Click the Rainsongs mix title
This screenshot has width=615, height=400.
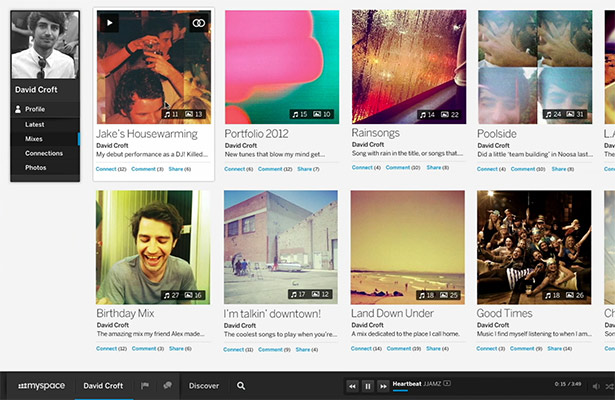375,133
